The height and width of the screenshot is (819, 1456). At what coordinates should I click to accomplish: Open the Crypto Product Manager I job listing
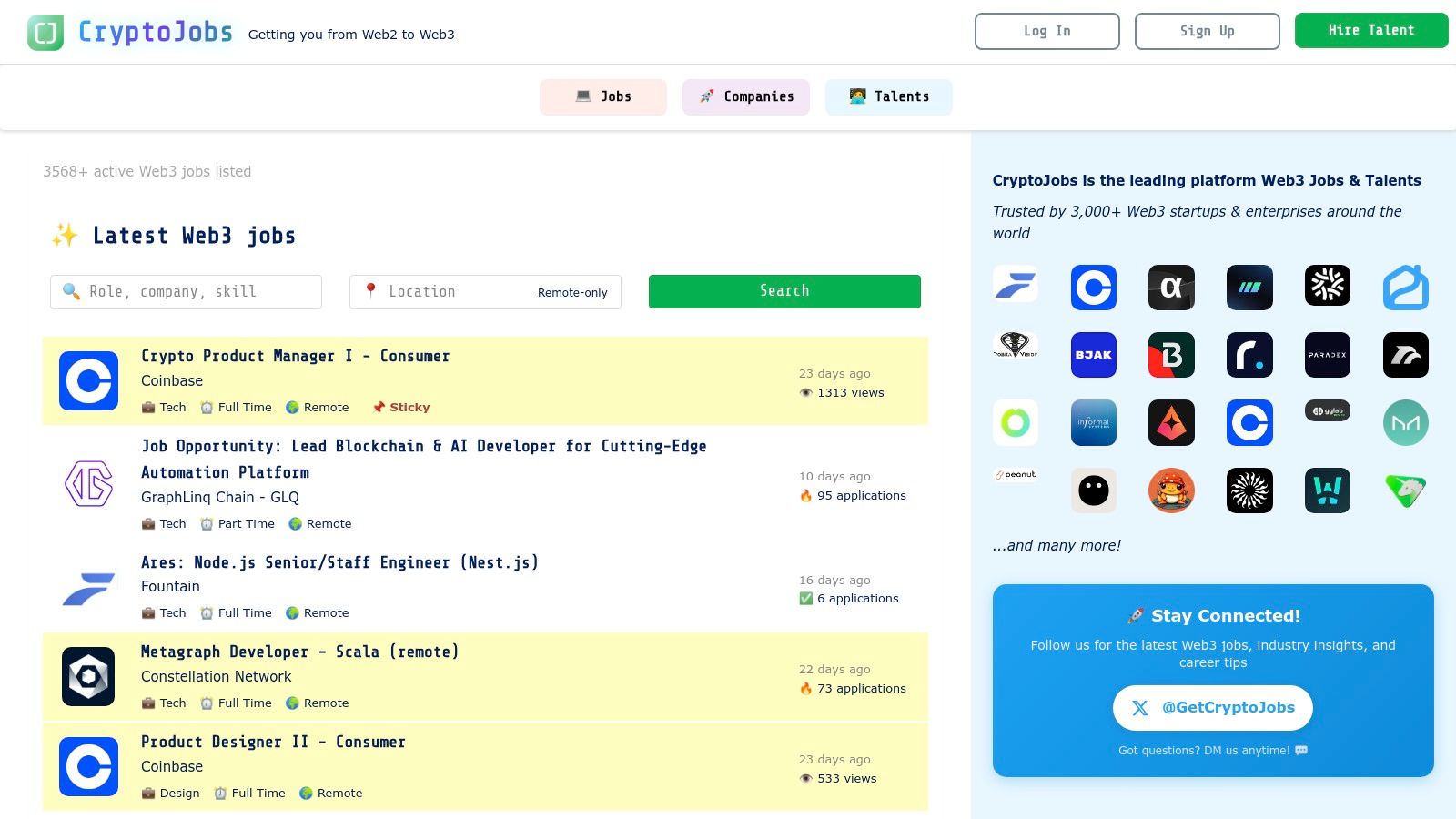pos(296,356)
